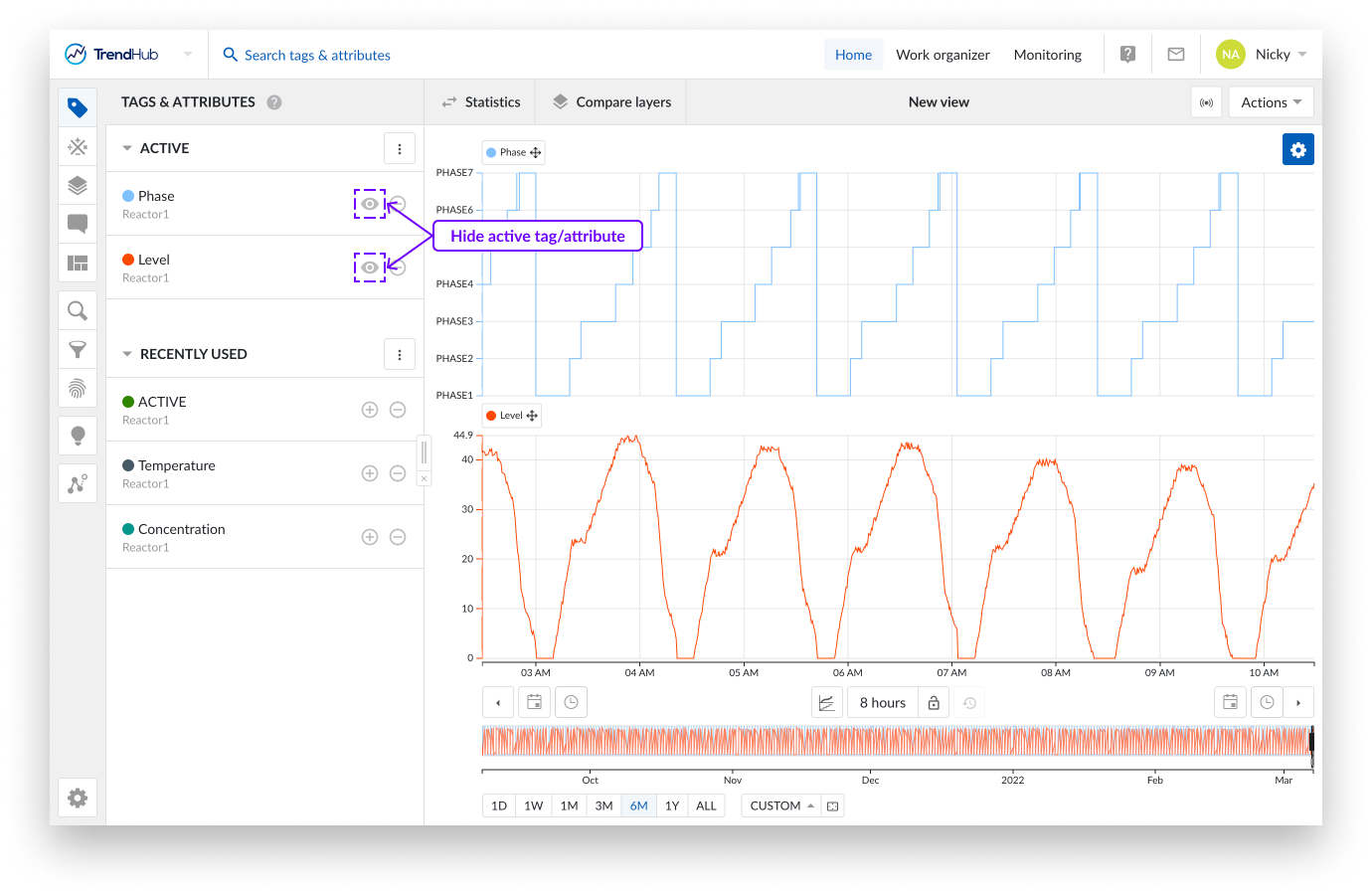Open the live mode broadcast icon
The image size is (1372, 895).
click(x=1206, y=102)
